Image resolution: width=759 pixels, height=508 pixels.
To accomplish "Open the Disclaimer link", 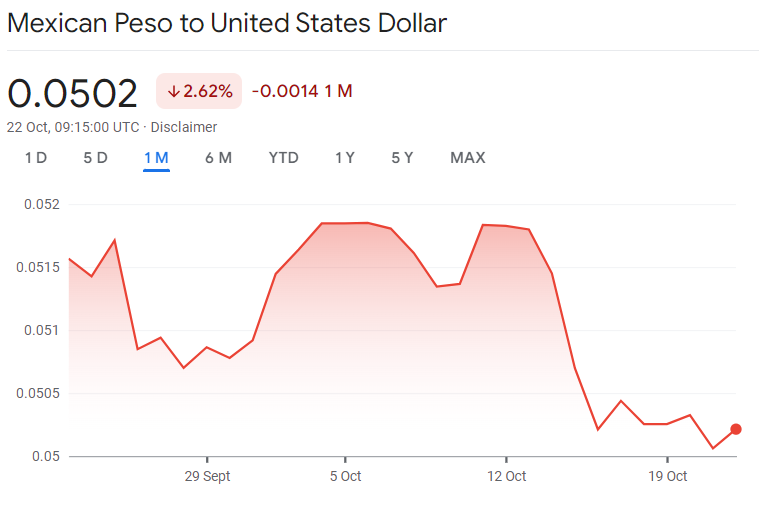I will (x=184, y=127).
